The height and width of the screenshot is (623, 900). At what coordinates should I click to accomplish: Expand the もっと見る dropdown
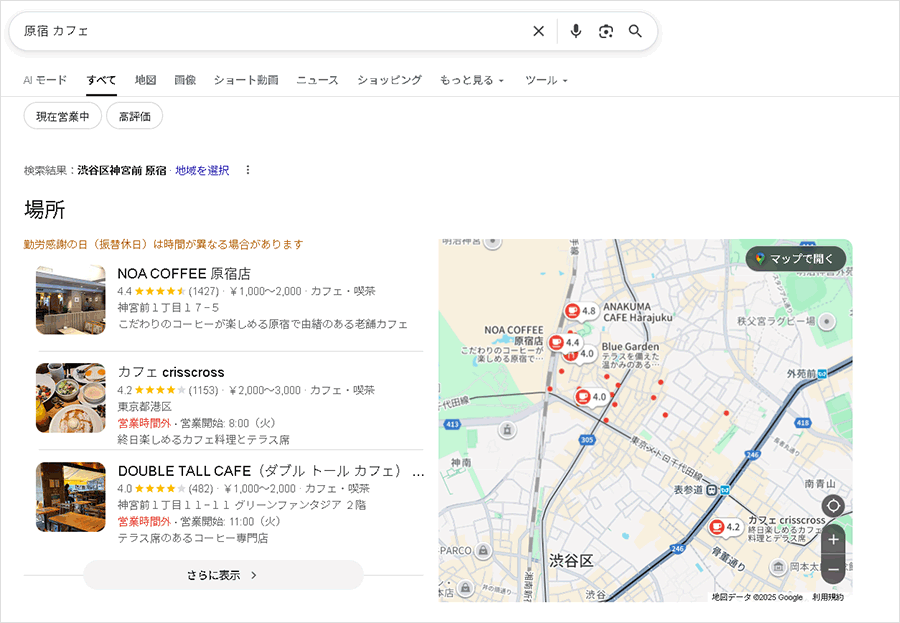click(x=471, y=80)
